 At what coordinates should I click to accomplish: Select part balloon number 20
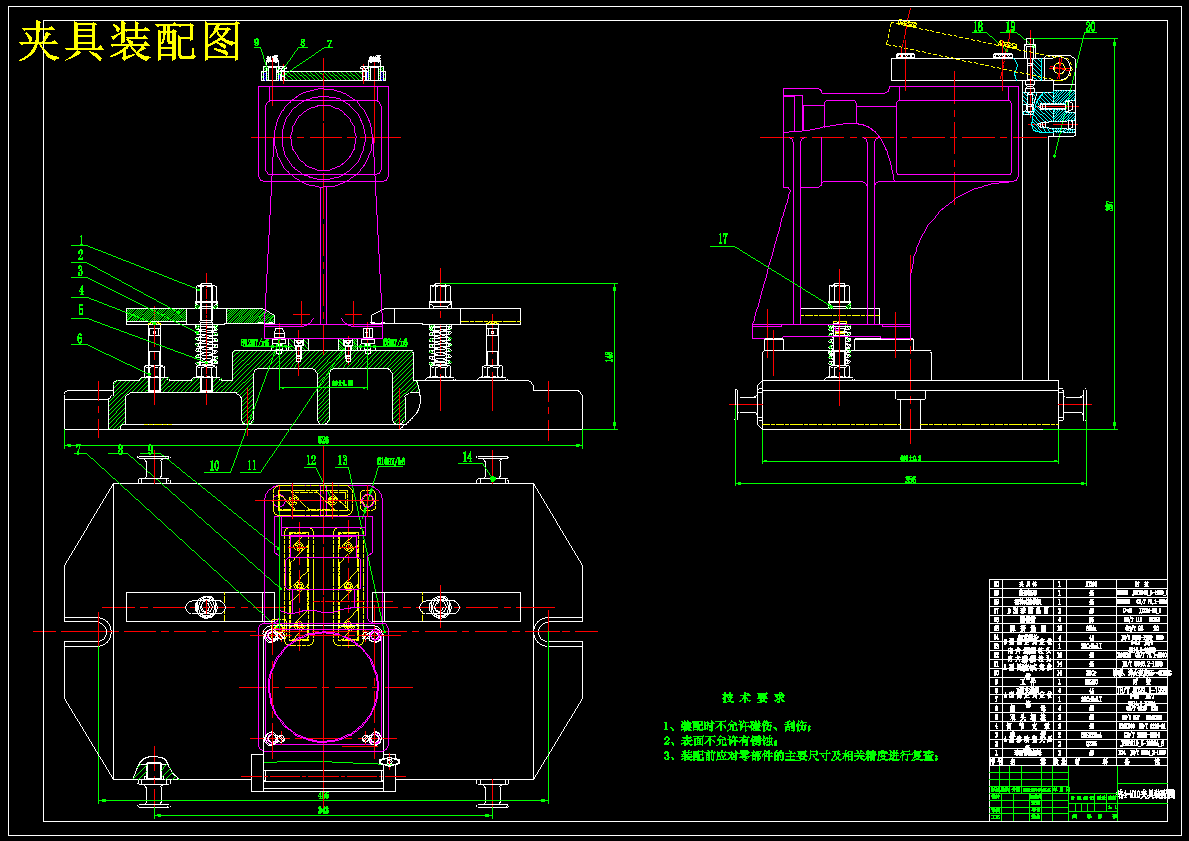tap(1090, 27)
